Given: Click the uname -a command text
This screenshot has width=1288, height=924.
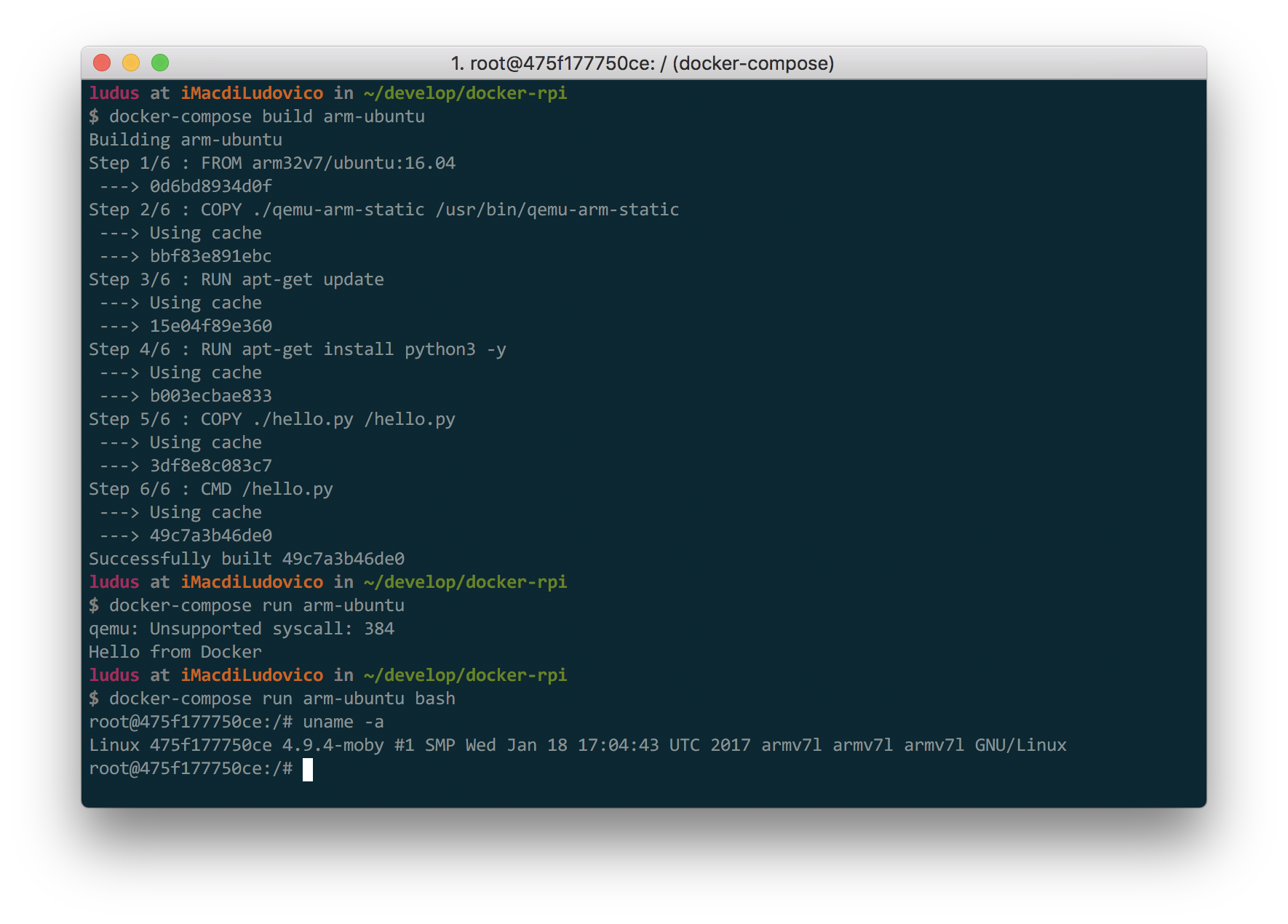Looking at the screenshot, I should click(x=343, y=722).
